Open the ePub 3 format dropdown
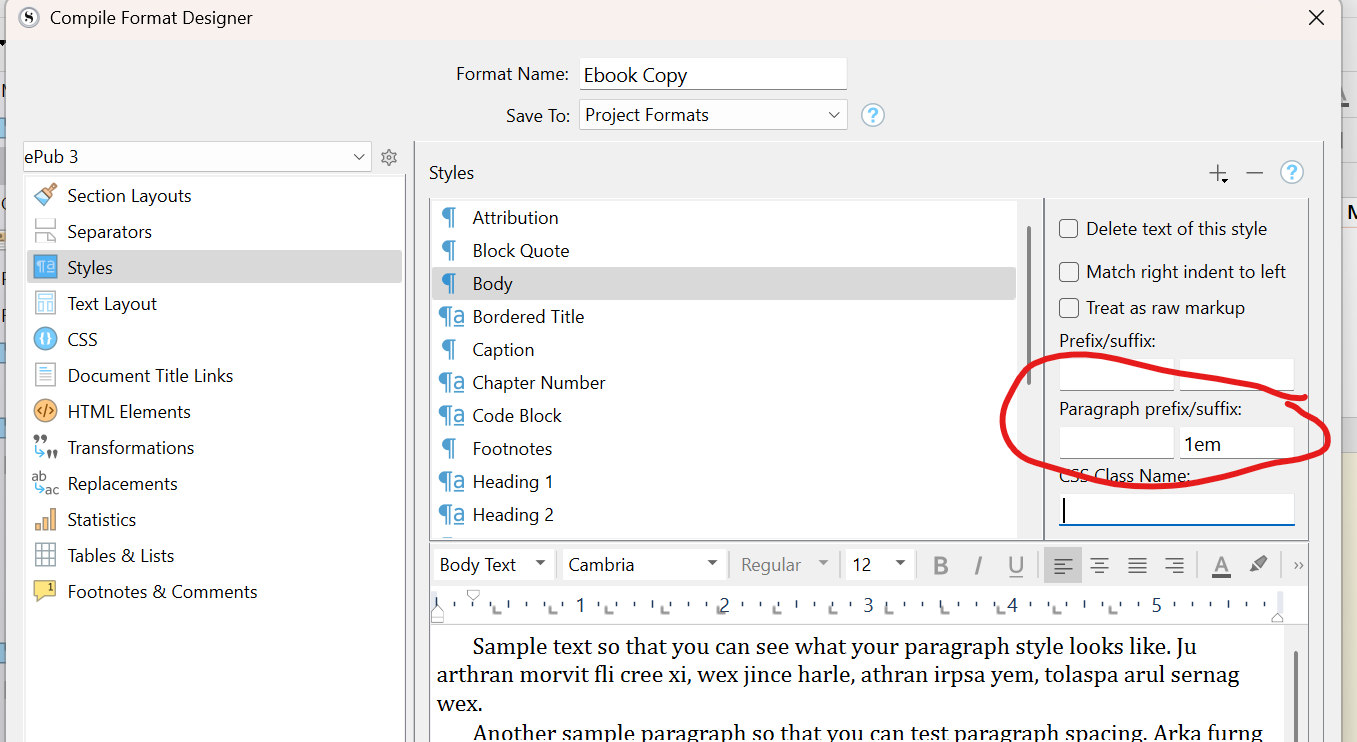Image resolution: width=1357 pixels, height=742 pixels. (x=197, y=157)
